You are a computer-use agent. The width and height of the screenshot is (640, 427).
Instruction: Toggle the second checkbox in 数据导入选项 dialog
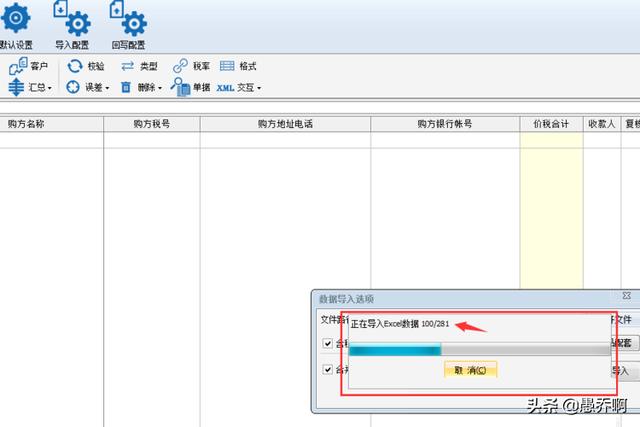click(x=327, y=369)
